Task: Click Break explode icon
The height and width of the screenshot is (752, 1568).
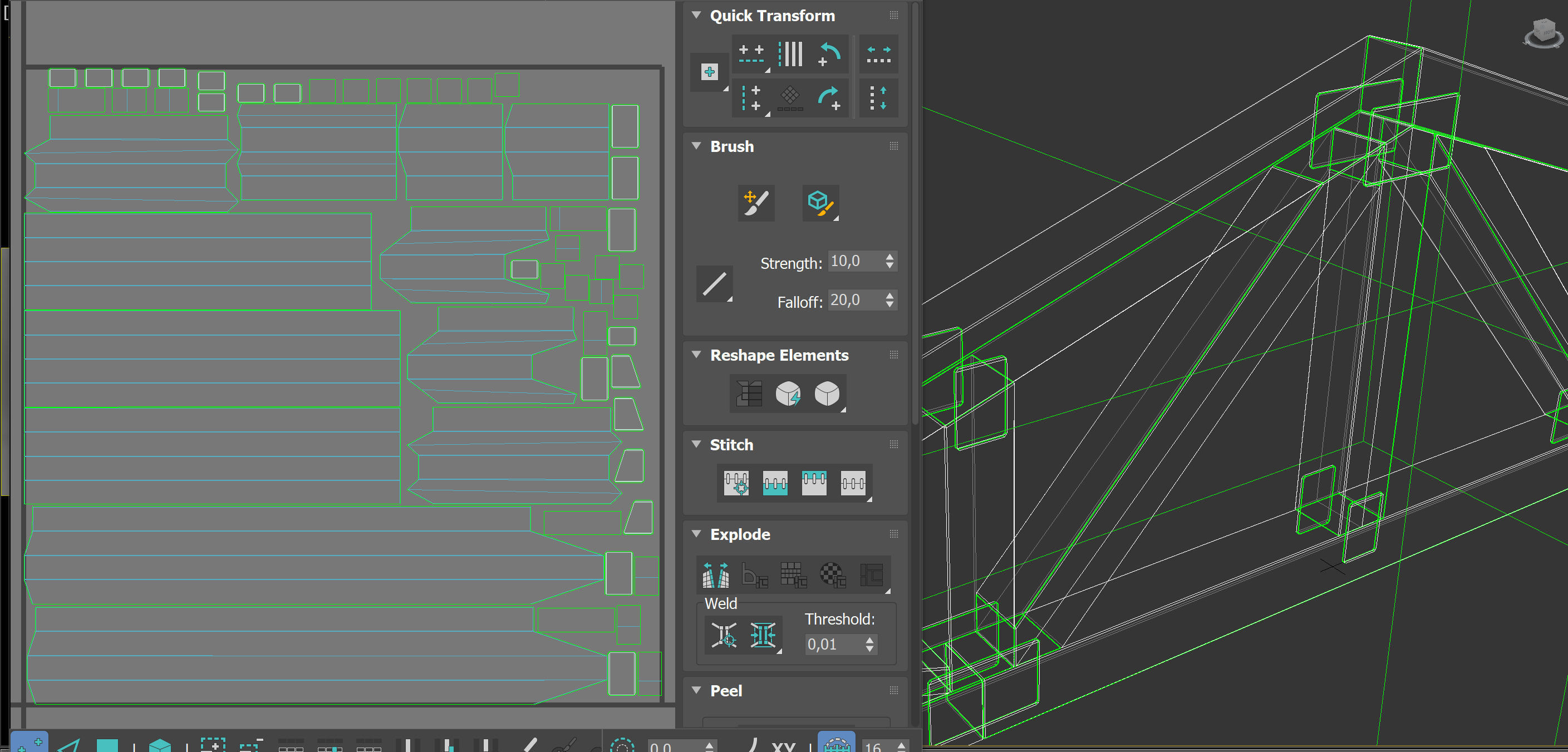Action: [x=716, y=575]
